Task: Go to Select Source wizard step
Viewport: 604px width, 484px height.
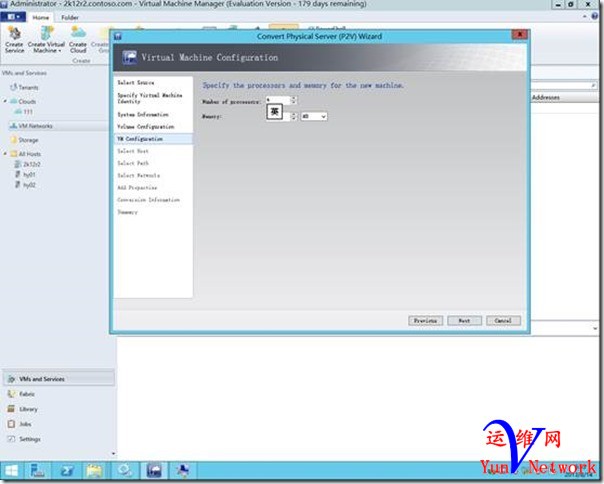Action: click(x=136, y=82)
